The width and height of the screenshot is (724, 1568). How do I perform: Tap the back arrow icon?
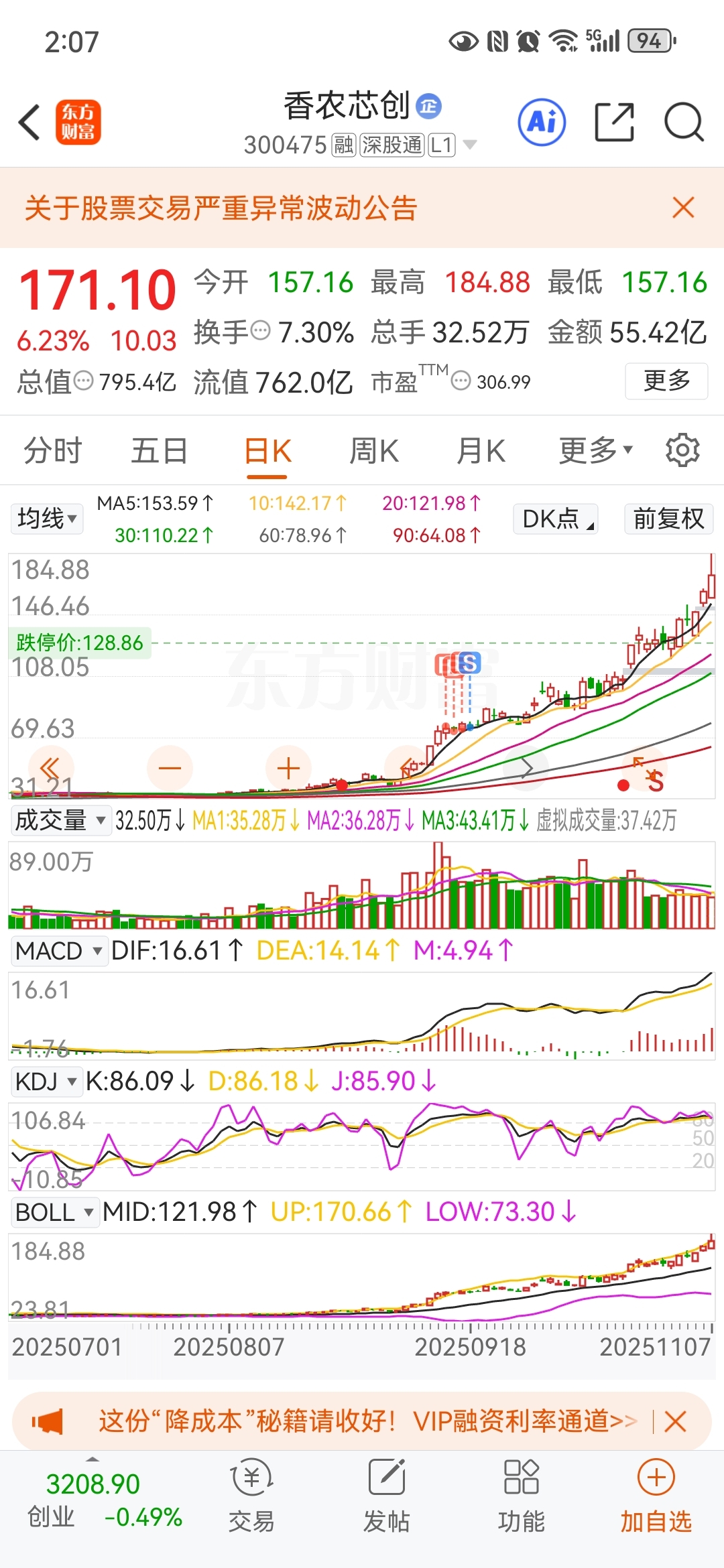pyautogui.click(x=30, y=123)
